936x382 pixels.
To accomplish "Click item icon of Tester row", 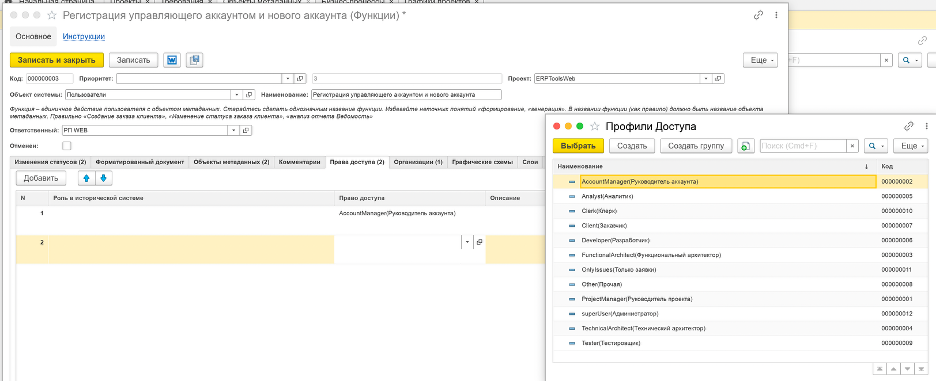I will (572, 343).
